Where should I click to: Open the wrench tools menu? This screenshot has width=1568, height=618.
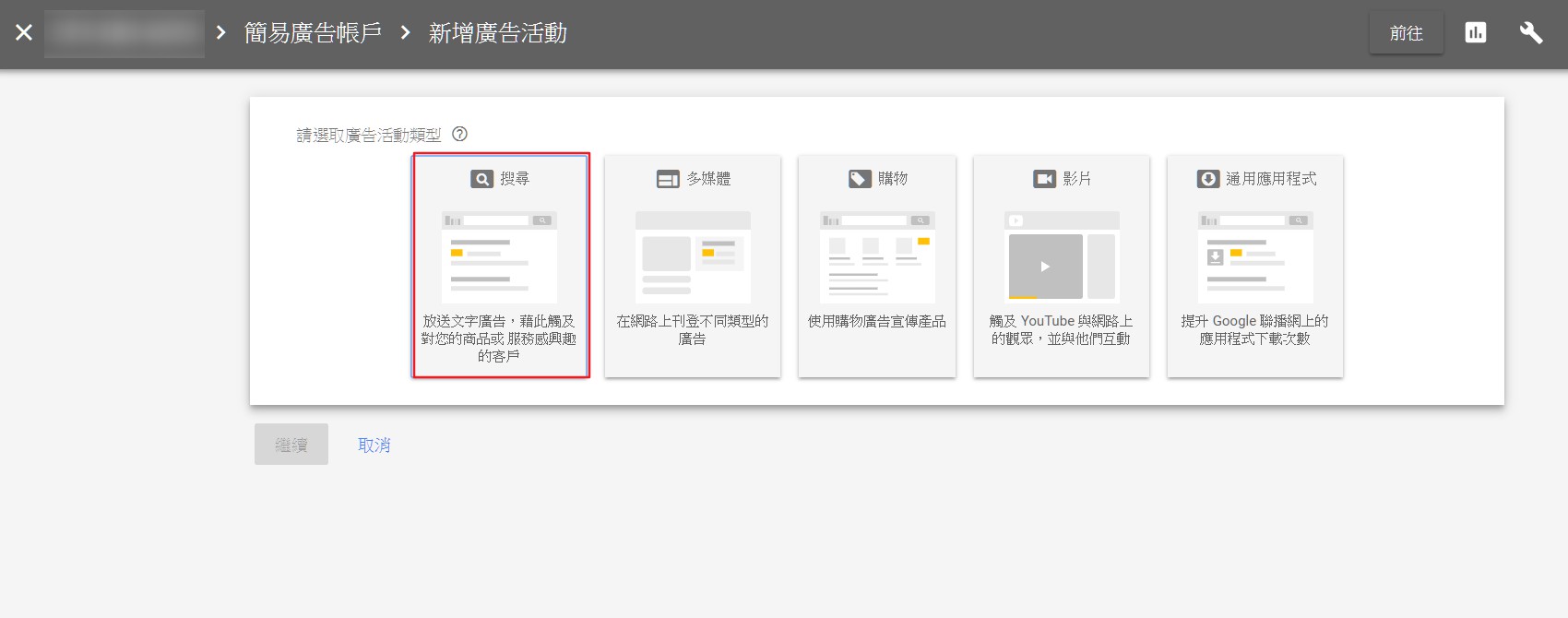point(1530,33)
